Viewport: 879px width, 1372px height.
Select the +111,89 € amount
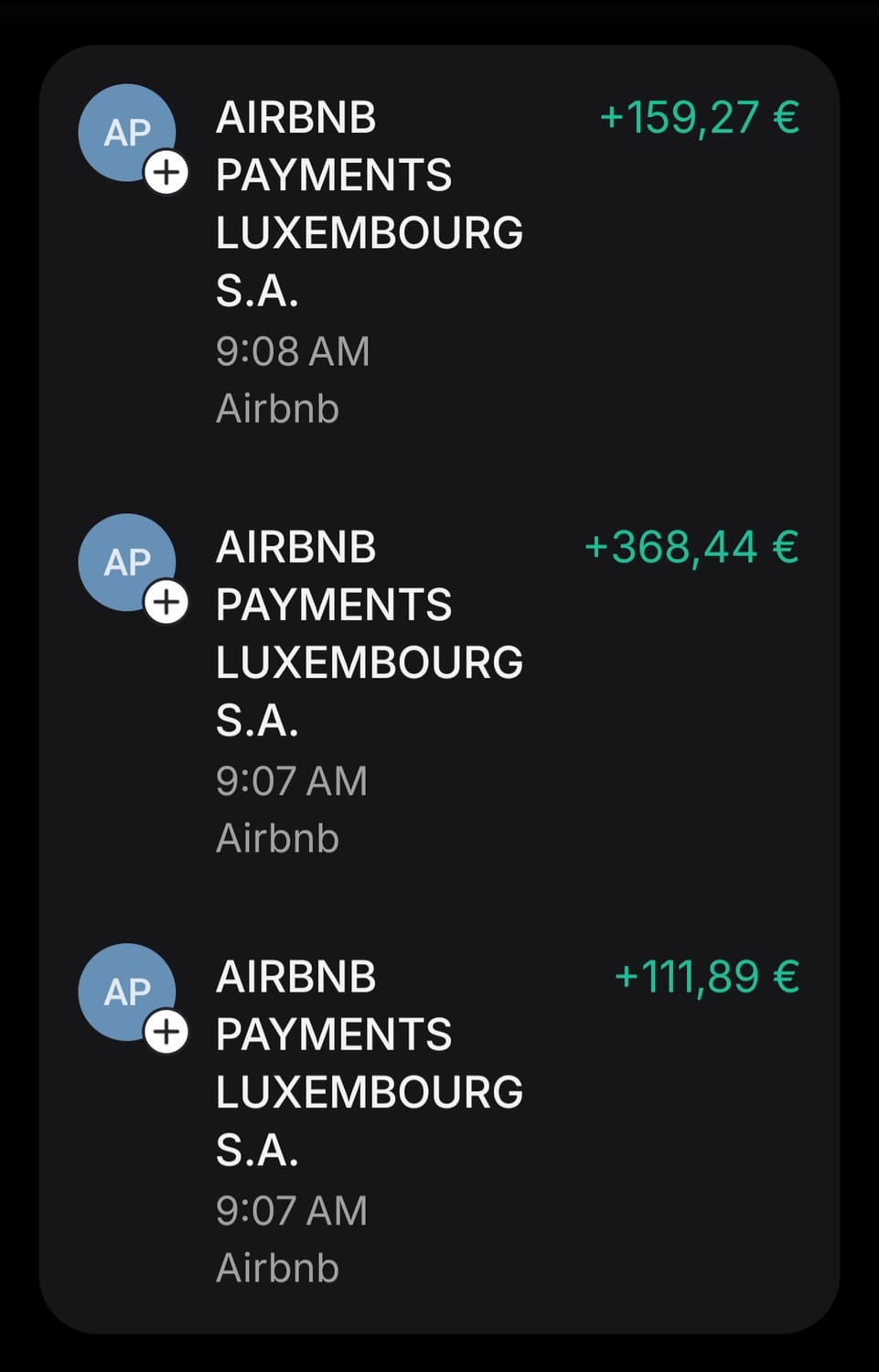click(x=706, y=978)
